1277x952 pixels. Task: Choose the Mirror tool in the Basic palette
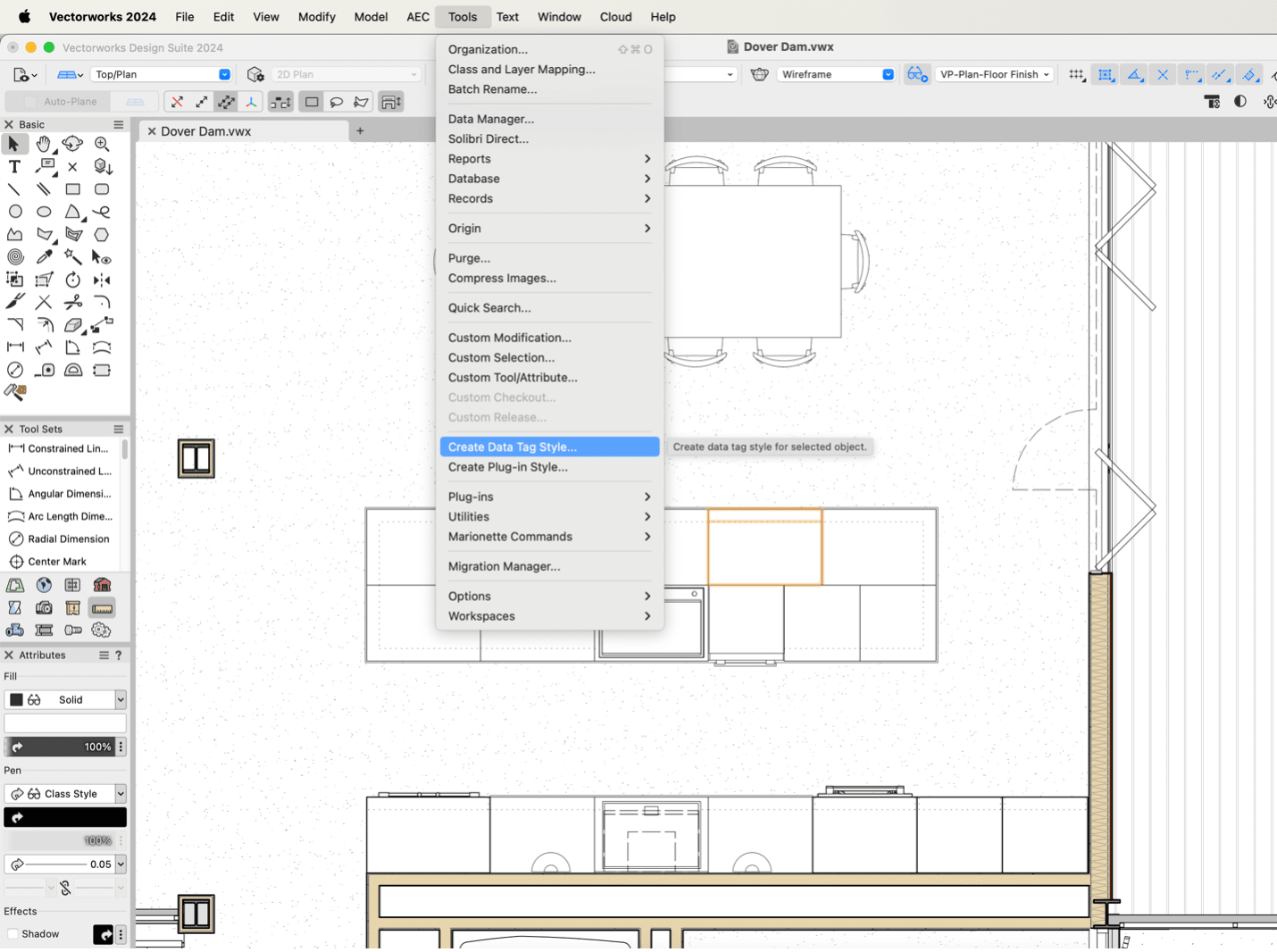[x=101, y=280]
